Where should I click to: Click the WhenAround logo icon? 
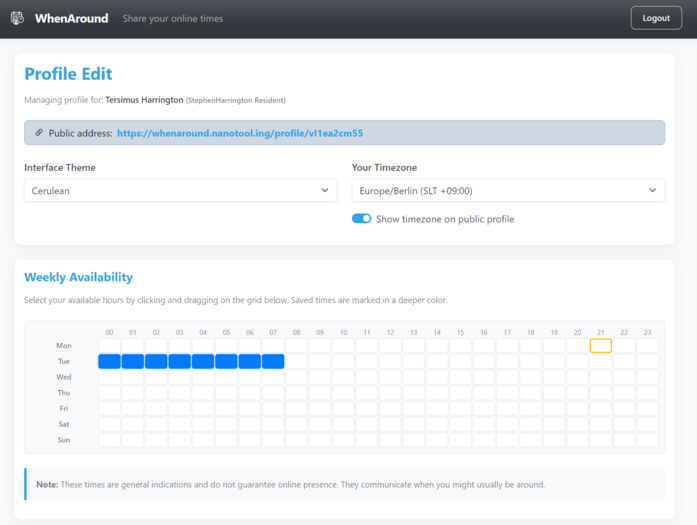coord(17,18)
